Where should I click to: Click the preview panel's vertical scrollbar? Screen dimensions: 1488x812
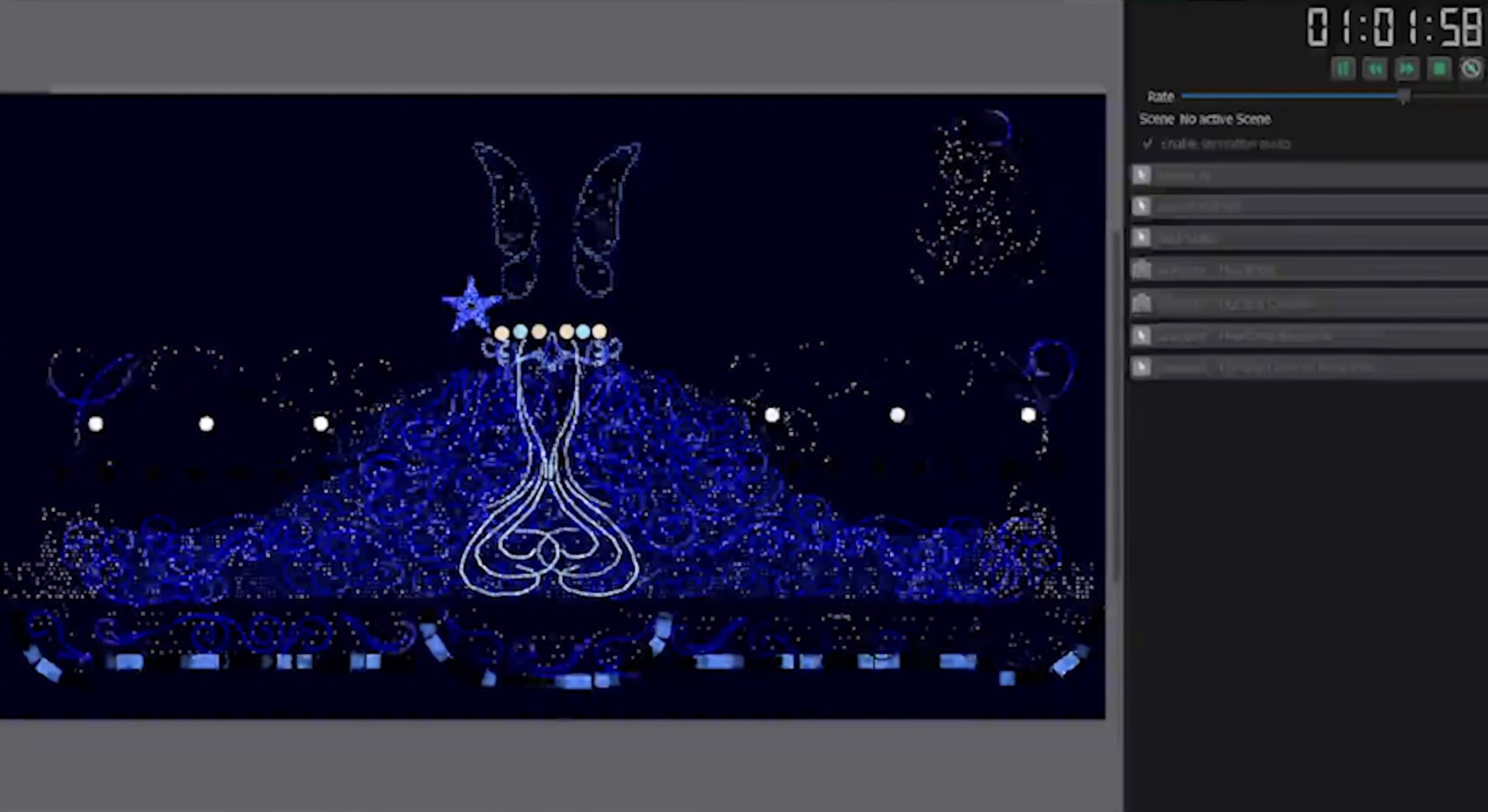1115,407
